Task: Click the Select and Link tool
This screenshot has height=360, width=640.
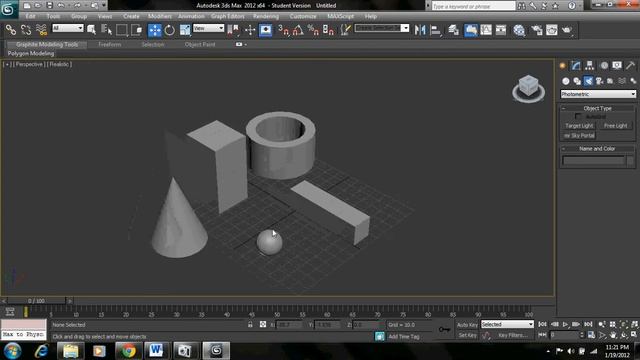Action: pyautogui.click(x=11, y=30)
